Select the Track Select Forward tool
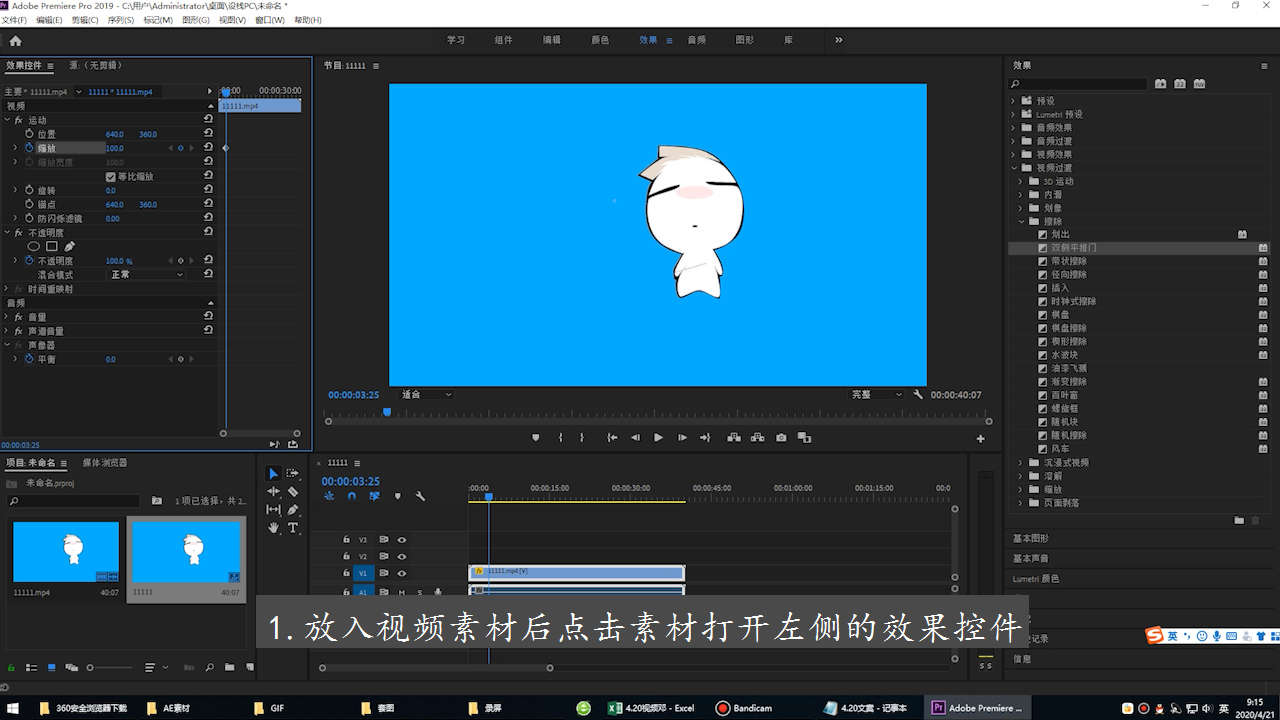 (293, 473)
